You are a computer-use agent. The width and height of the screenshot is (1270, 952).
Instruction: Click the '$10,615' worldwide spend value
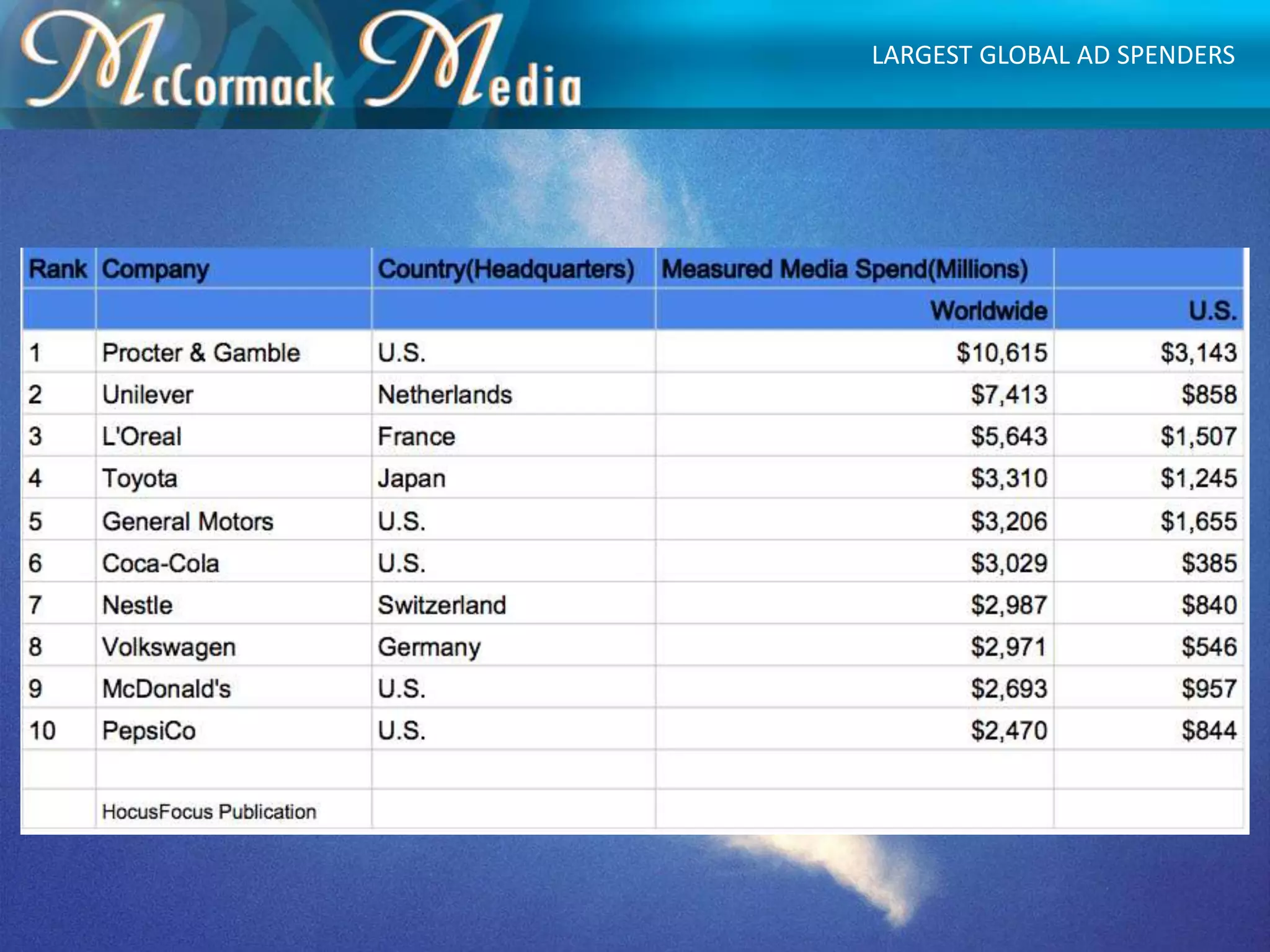(x=1001, y=353)
